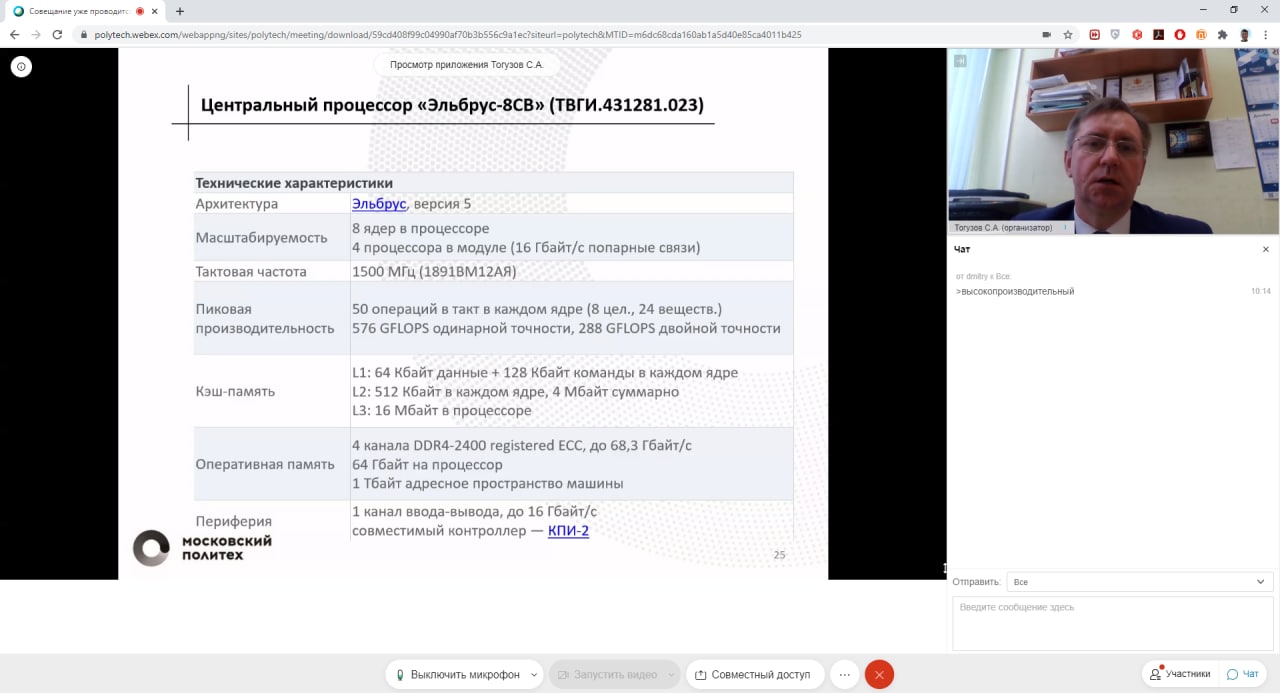The height and width of the screenshot is (693, 1280).
Task: Open more options ellipsis button
Action: pyautogui.click(x=845, y=674)
